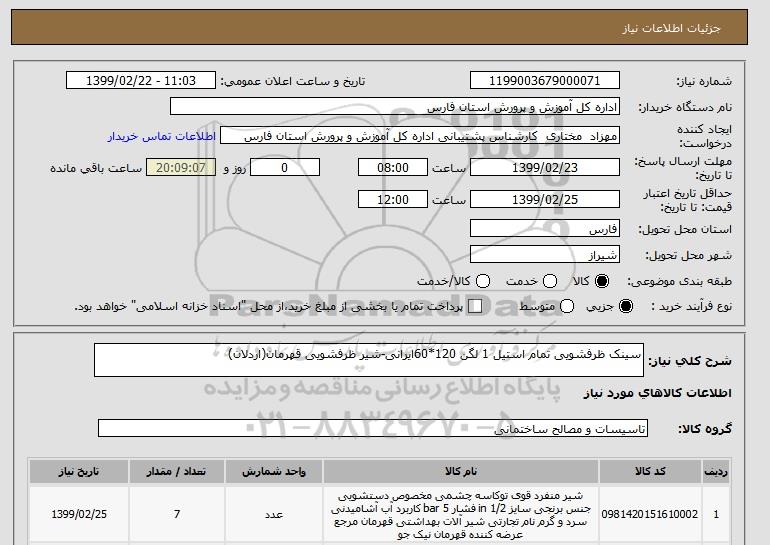Click the need date cell 1399/02/25 in table
The image size is (770, 545).
coord(79,514)
